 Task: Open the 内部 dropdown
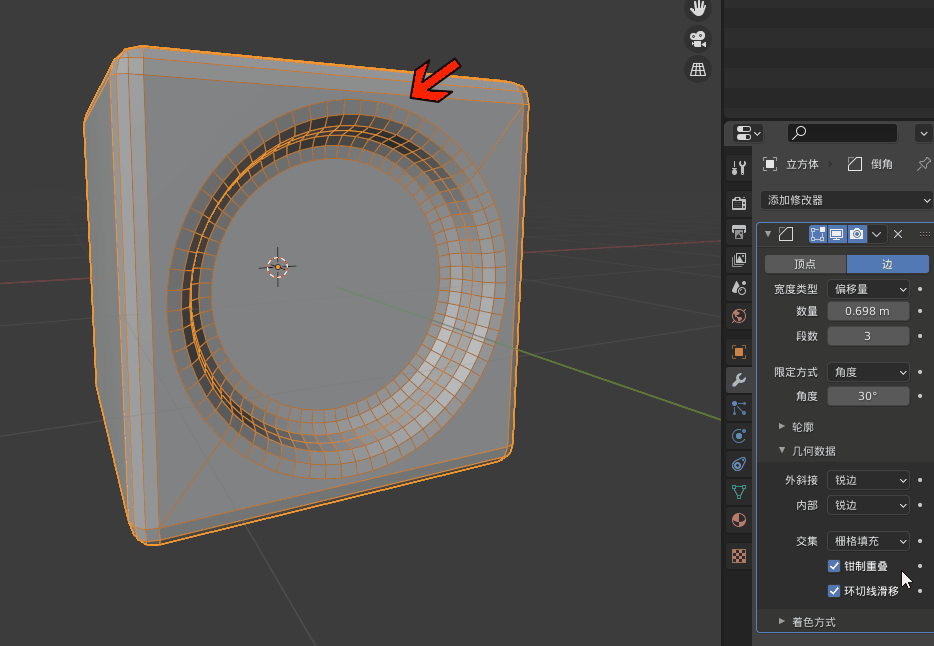click(868, 505)
